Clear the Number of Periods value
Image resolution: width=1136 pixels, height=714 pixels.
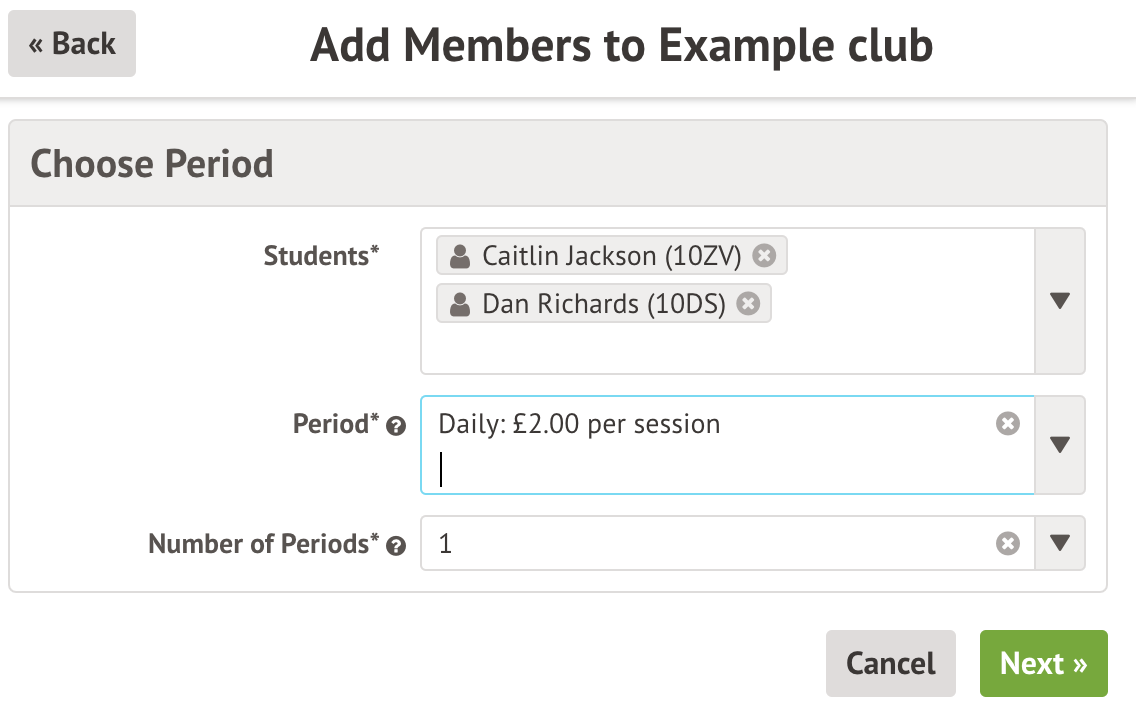pos(1008,543)
